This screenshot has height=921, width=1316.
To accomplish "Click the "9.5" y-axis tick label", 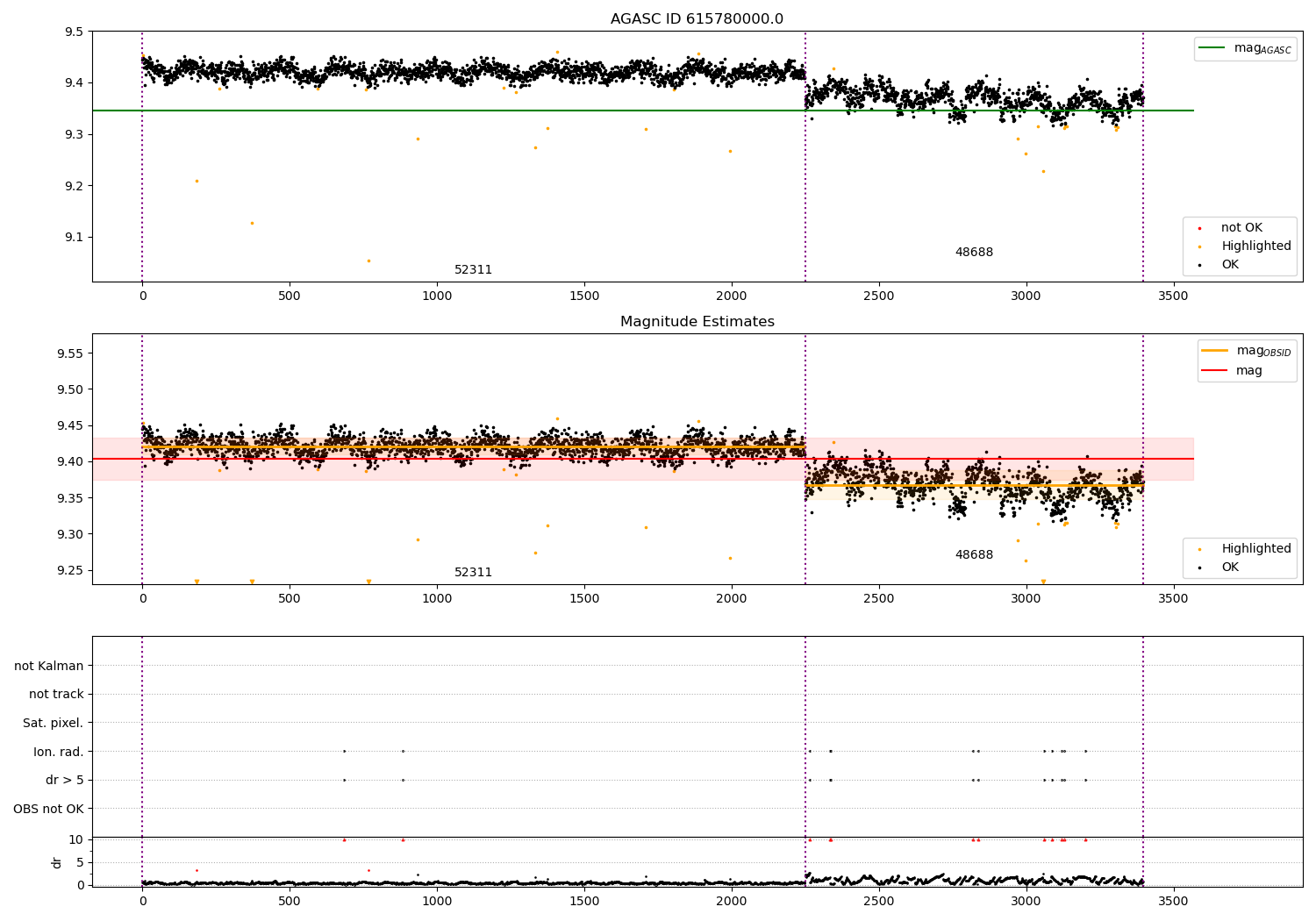I will [x=75, y=32].
